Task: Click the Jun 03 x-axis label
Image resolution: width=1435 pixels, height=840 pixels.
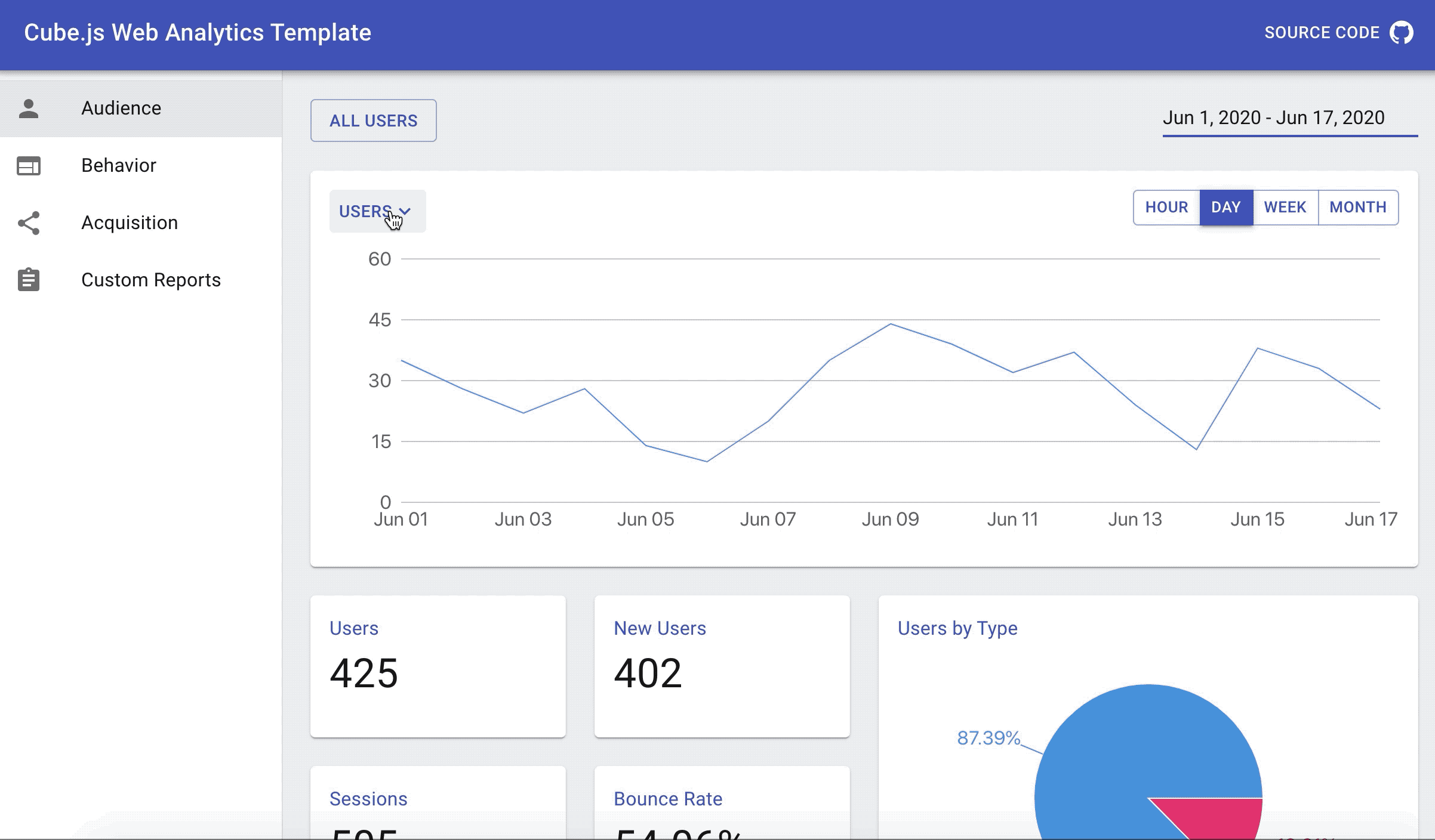Action: tap(523, 519)
